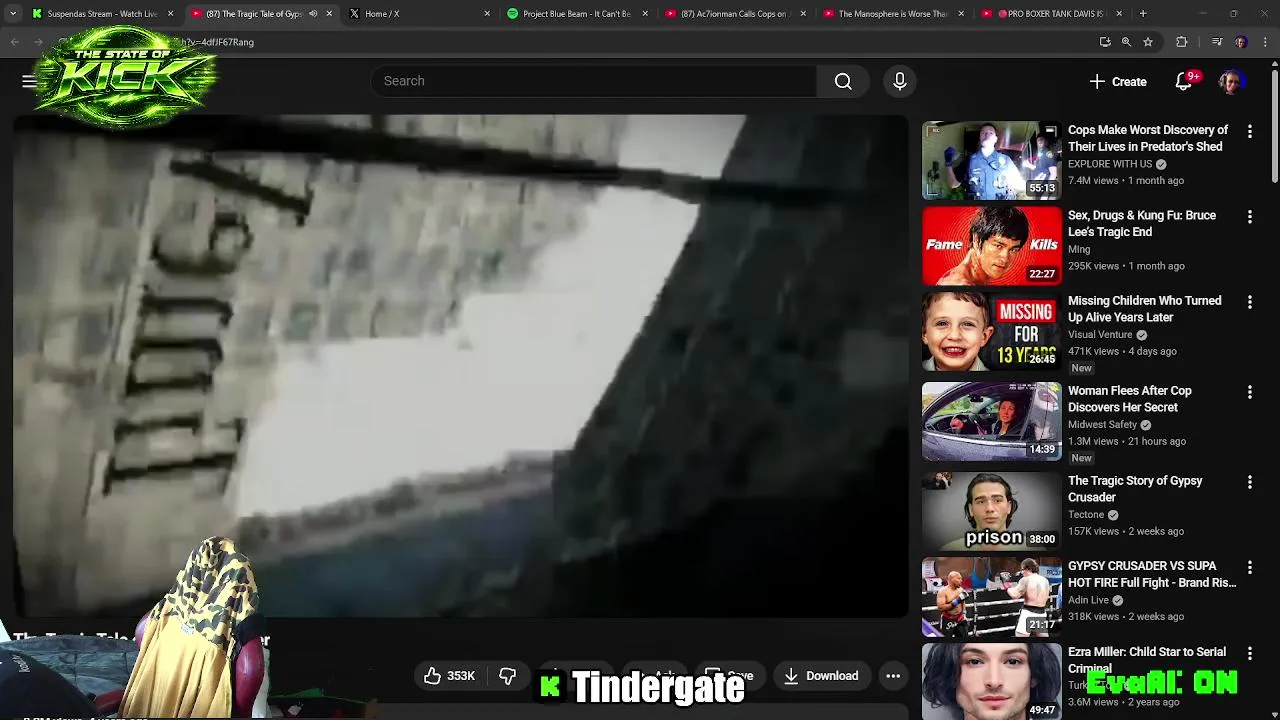Open the 55:13 Predator's Shed thumbnail
This screenshot has width=1280, height=720.
tap(991, 160)
